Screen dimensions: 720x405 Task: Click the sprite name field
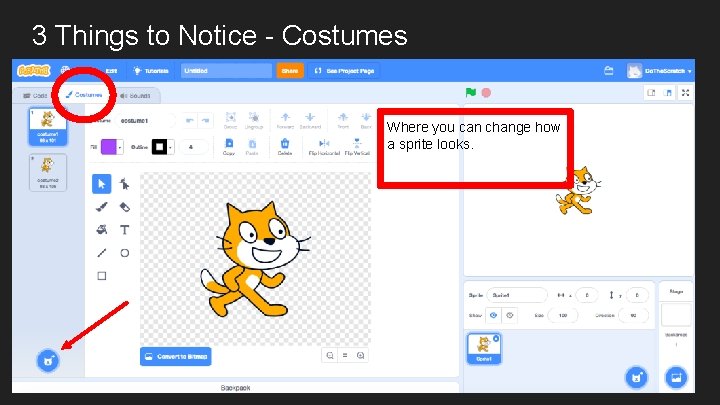(x=517, y=295)
